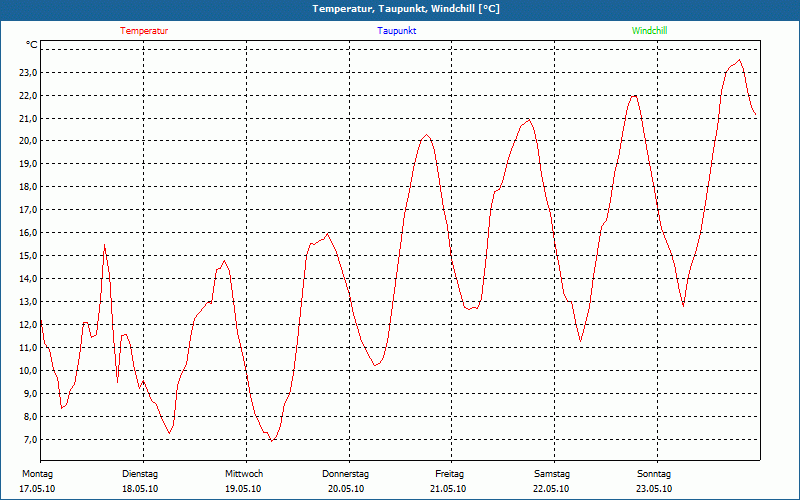Click the date 21.05.10

[448, 489]
